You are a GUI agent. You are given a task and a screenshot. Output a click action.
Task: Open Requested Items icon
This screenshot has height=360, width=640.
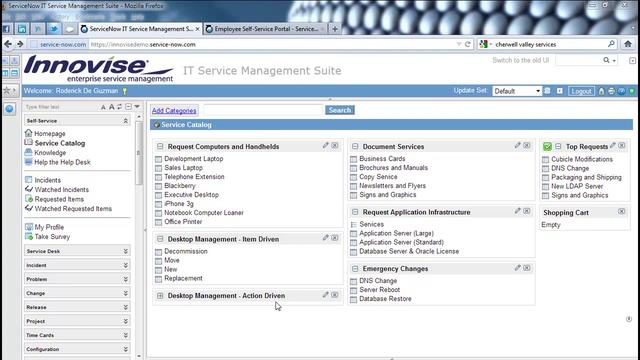tap(28, 199)
